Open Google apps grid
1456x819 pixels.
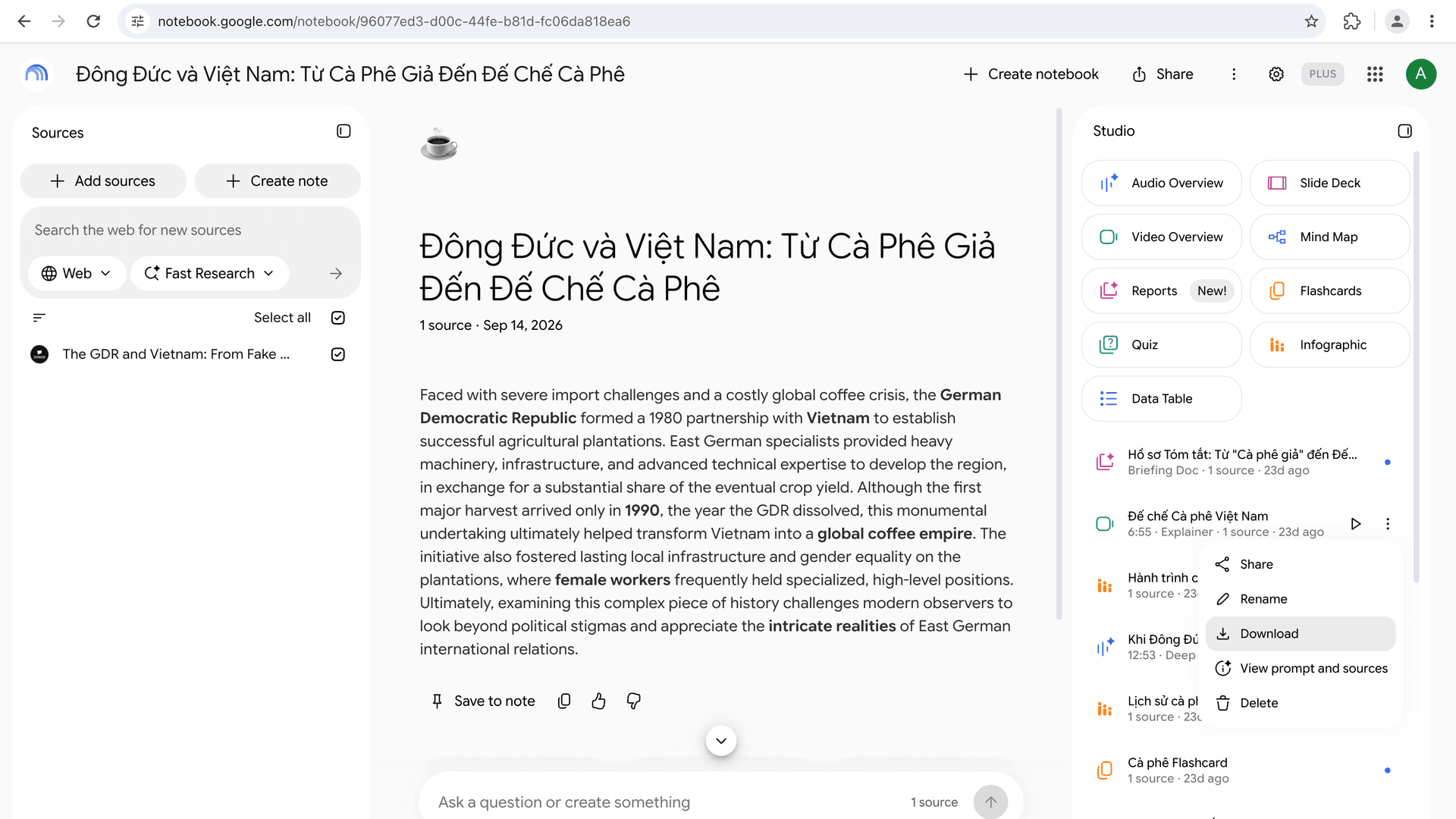point(1375,74)
